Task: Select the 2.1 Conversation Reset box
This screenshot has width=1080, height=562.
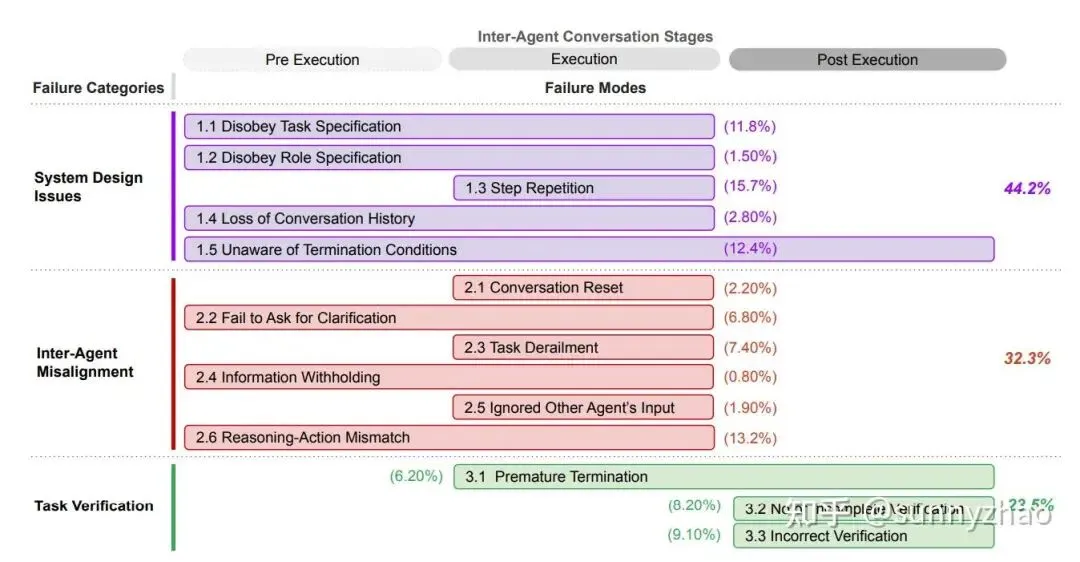Action: [x=584, y=288]
